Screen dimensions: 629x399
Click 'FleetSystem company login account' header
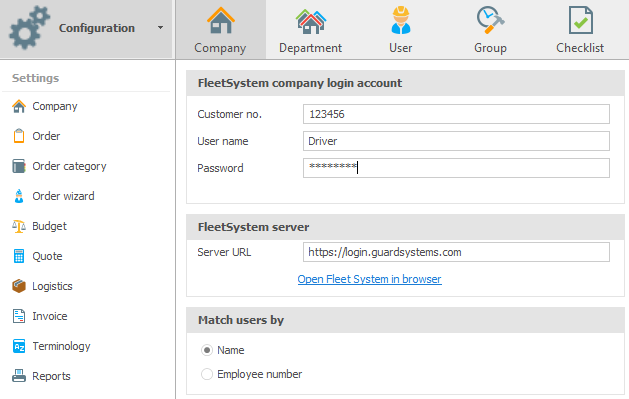300,83
